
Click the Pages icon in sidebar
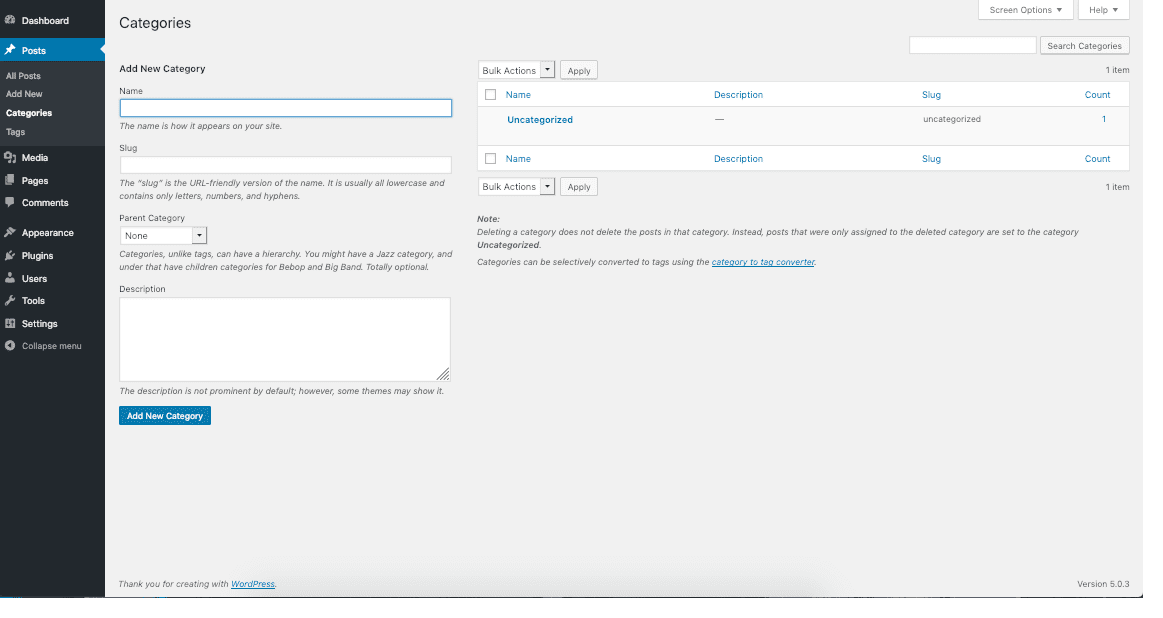click(x=12, y=180)
